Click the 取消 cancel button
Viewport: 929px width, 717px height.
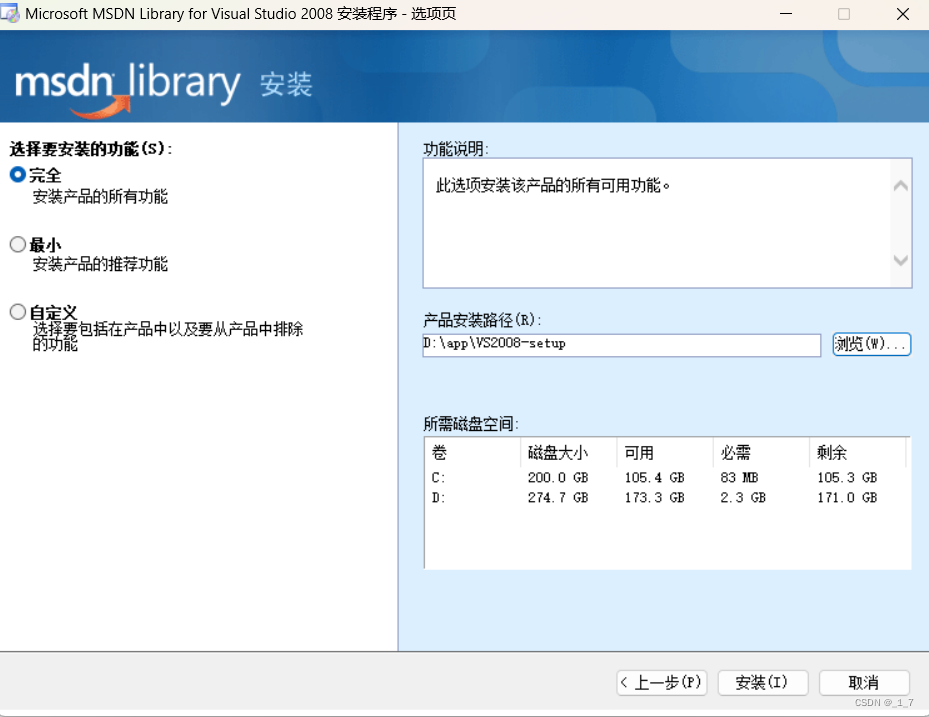[x=864, y=683]
